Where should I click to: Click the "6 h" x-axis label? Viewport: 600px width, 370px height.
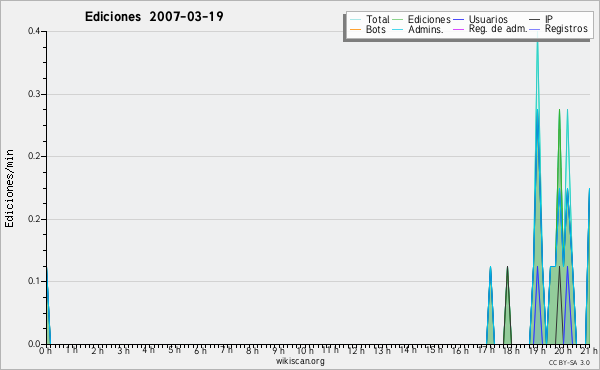(200, 350)
